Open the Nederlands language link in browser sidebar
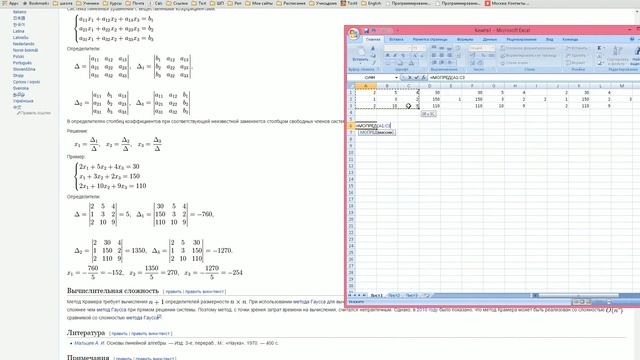This screenshot has width=640, height=360. tap(23, 44)
